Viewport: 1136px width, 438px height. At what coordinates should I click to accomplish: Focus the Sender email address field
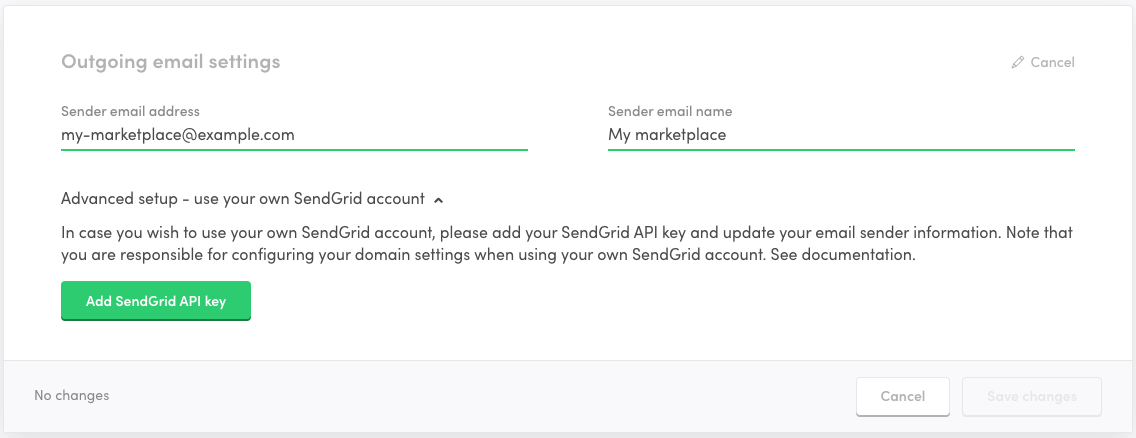[294, 134]
